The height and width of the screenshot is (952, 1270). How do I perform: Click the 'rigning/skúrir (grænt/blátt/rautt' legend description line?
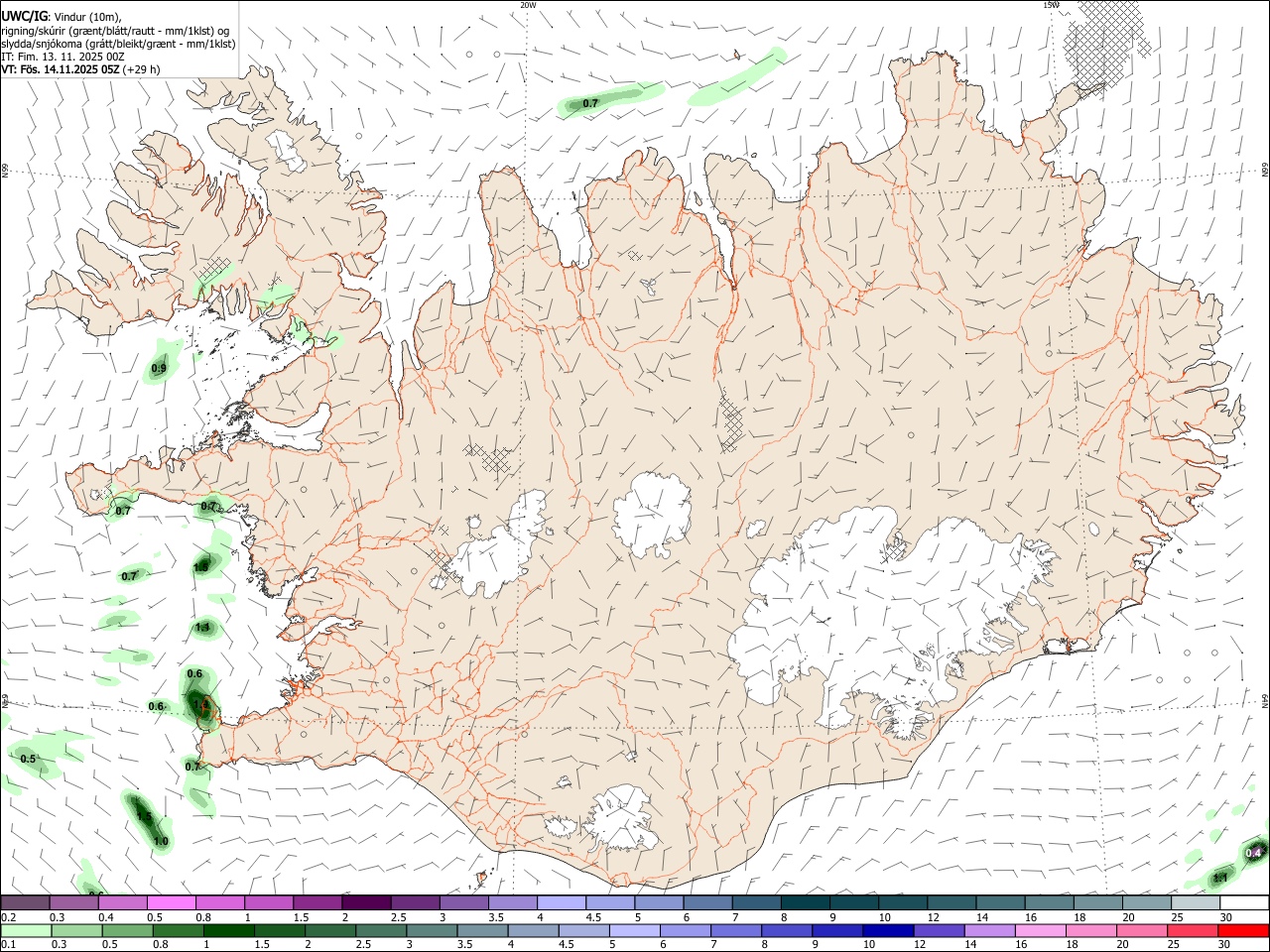pyautogui.click(x=115, y=31)
